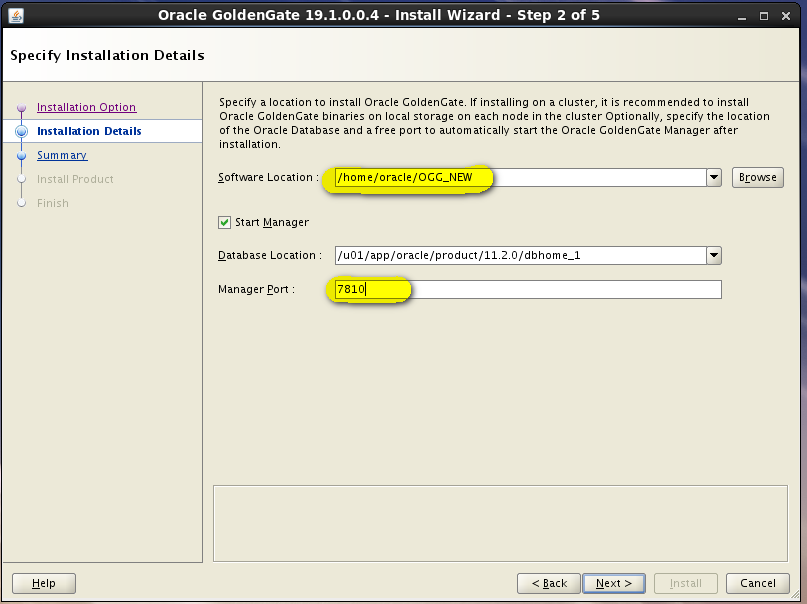807x604 pixels.
Task: Click the Finish step circle indicator
Action: (x=21, y=203)
